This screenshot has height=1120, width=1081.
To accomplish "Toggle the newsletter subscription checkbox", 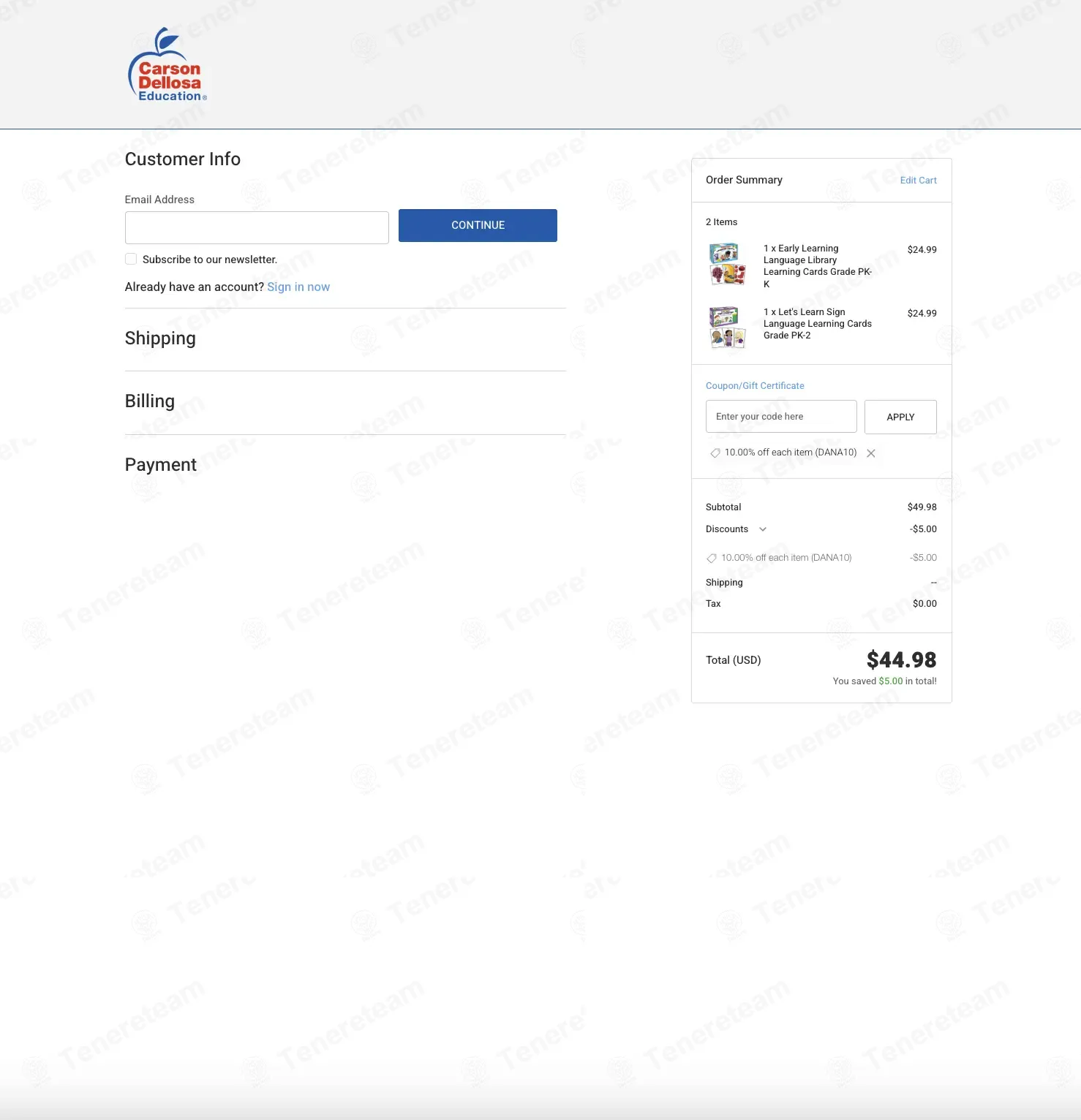I will click(131, 259).
